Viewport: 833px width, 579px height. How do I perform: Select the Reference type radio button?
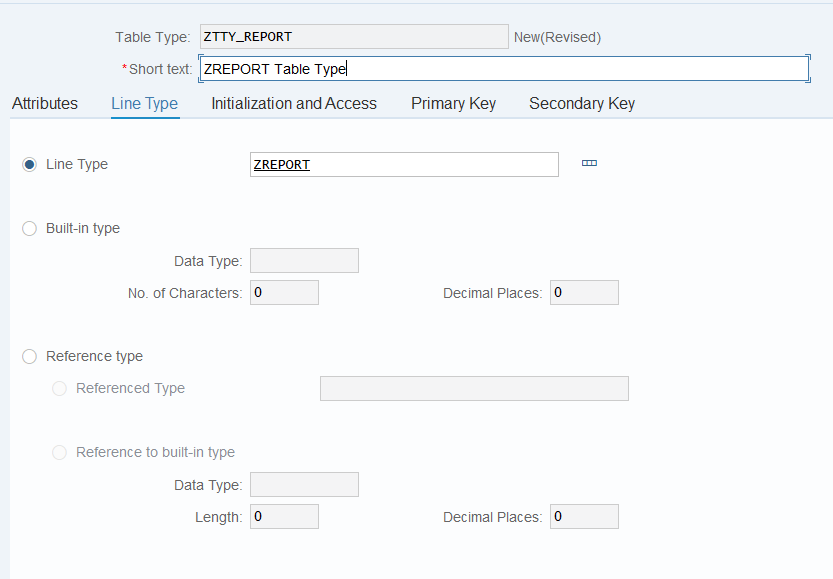click(29, 356)
